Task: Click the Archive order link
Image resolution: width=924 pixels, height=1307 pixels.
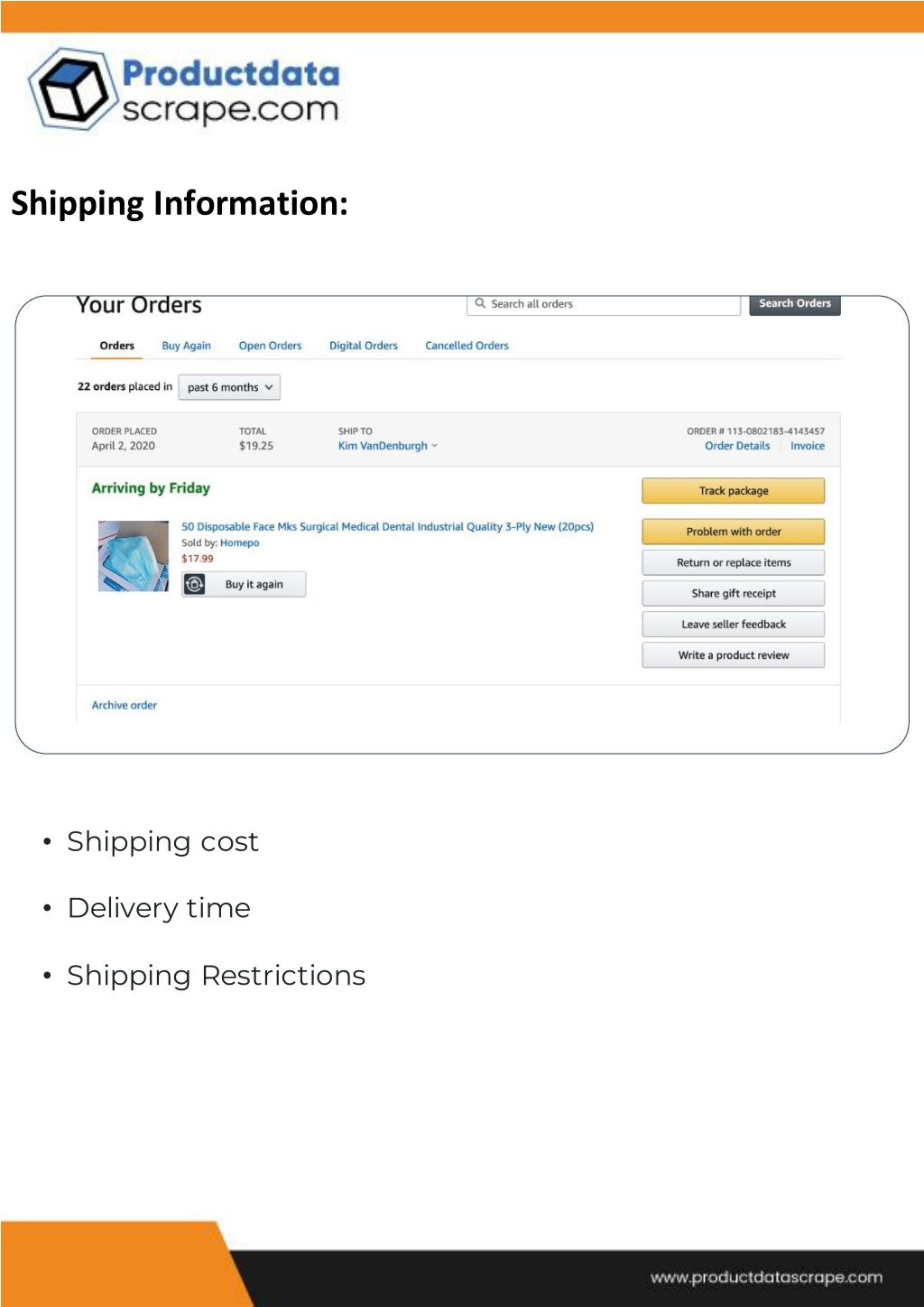Action: 125,705
